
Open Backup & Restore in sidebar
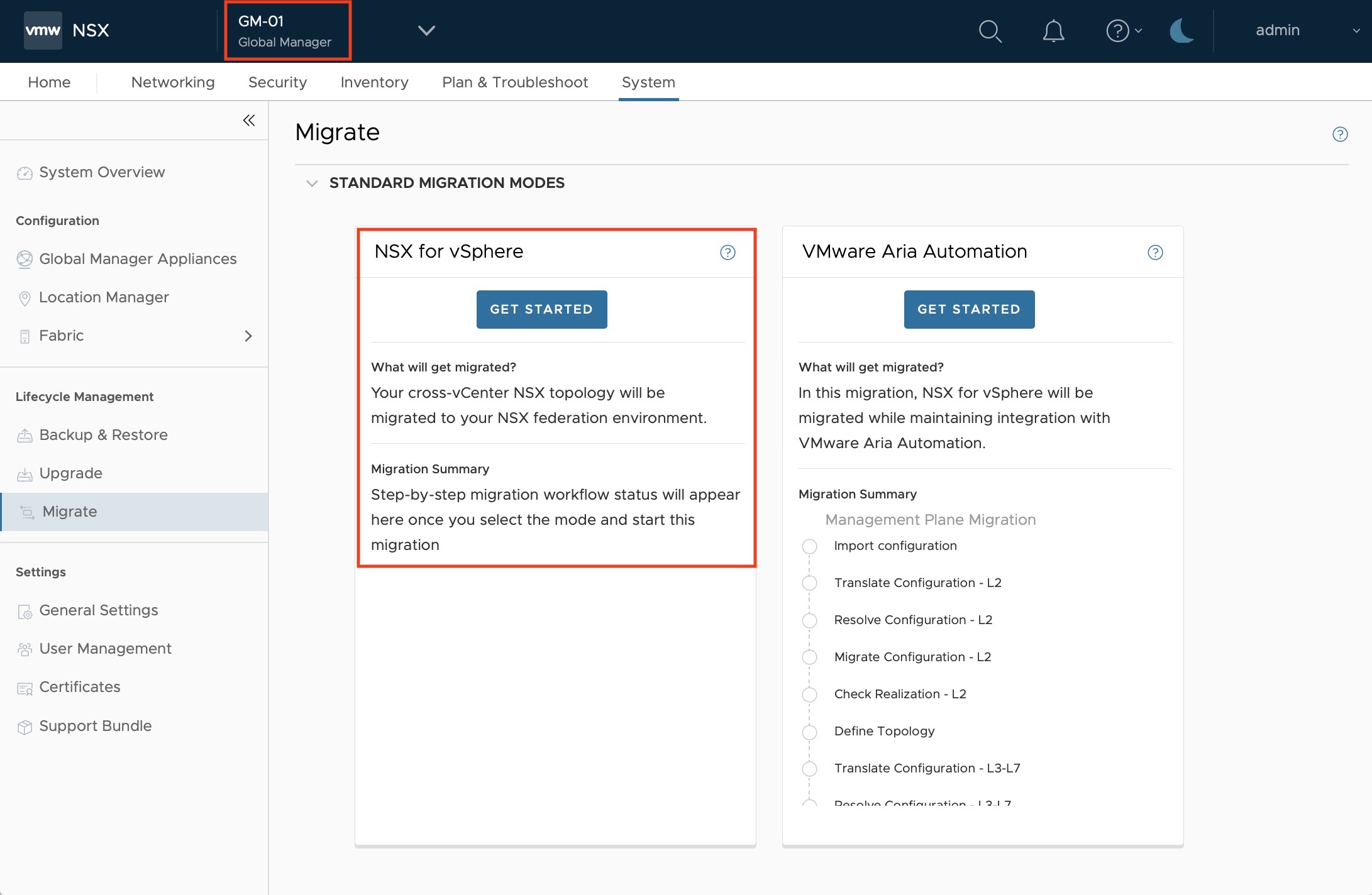103,435
